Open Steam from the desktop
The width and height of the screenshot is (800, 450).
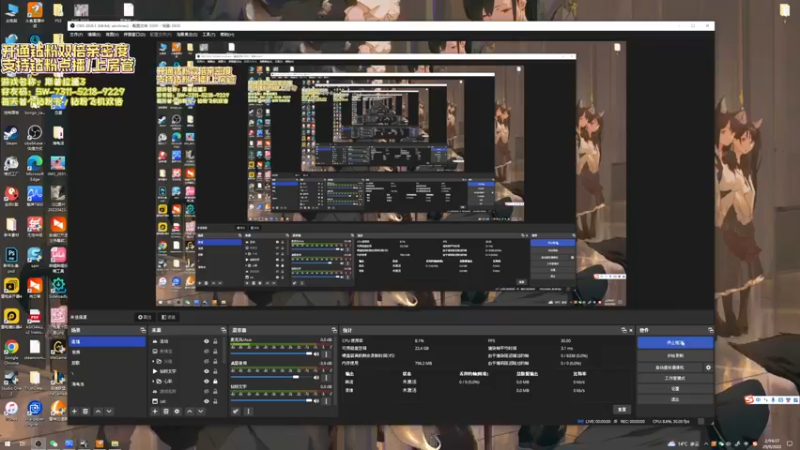tap(11, 136)
